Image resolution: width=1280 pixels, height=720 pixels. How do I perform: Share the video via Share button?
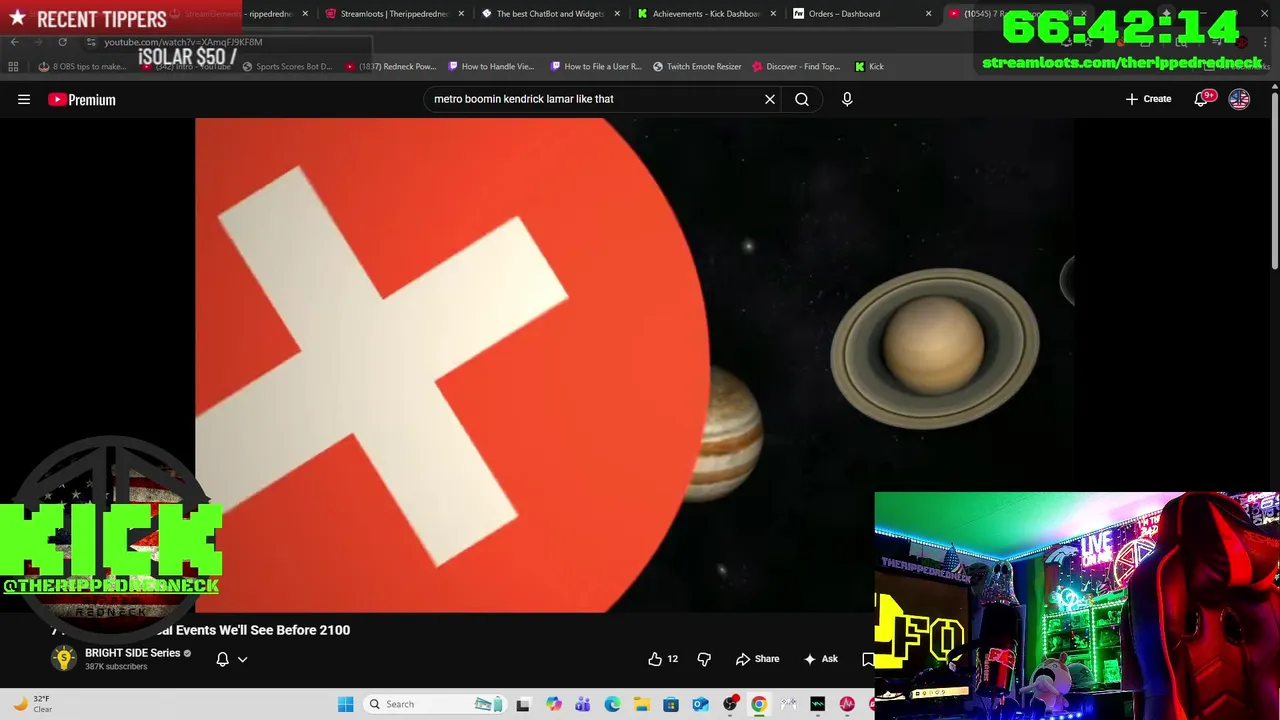(x=757, y=659)
